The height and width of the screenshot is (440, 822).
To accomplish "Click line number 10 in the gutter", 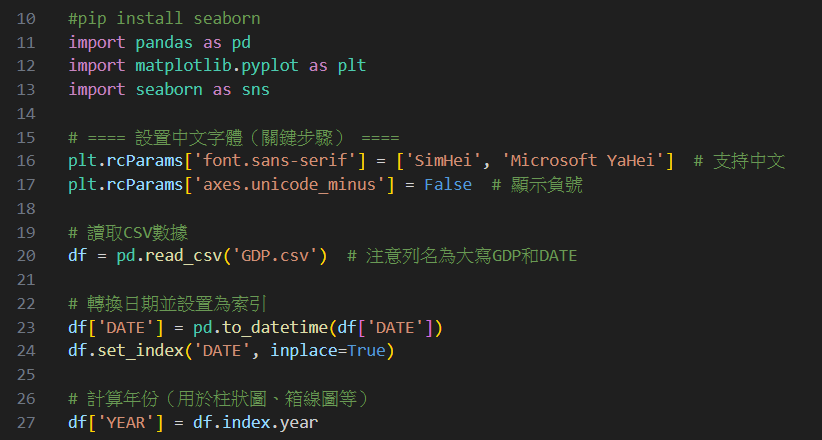I will (26, 18).
